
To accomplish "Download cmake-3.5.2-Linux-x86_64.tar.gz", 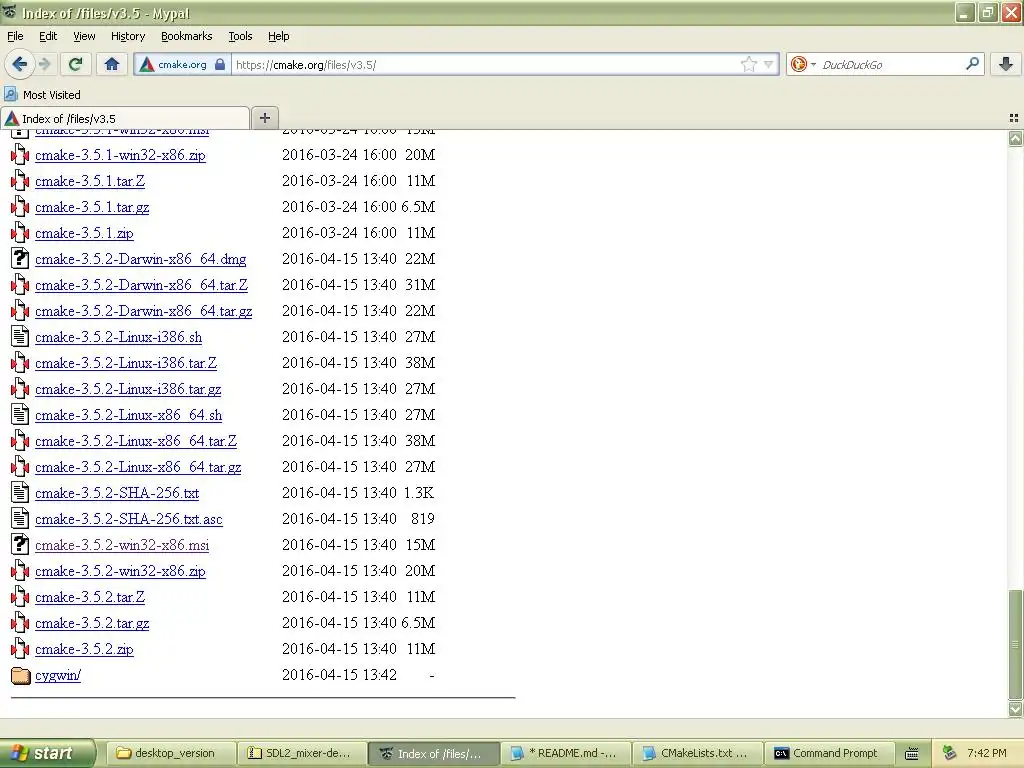I will [x=138, y=468].
